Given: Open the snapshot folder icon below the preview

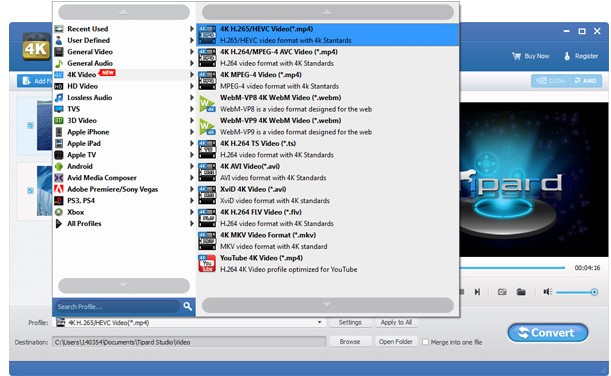Looking at the screenshot, I should (521, 292).
